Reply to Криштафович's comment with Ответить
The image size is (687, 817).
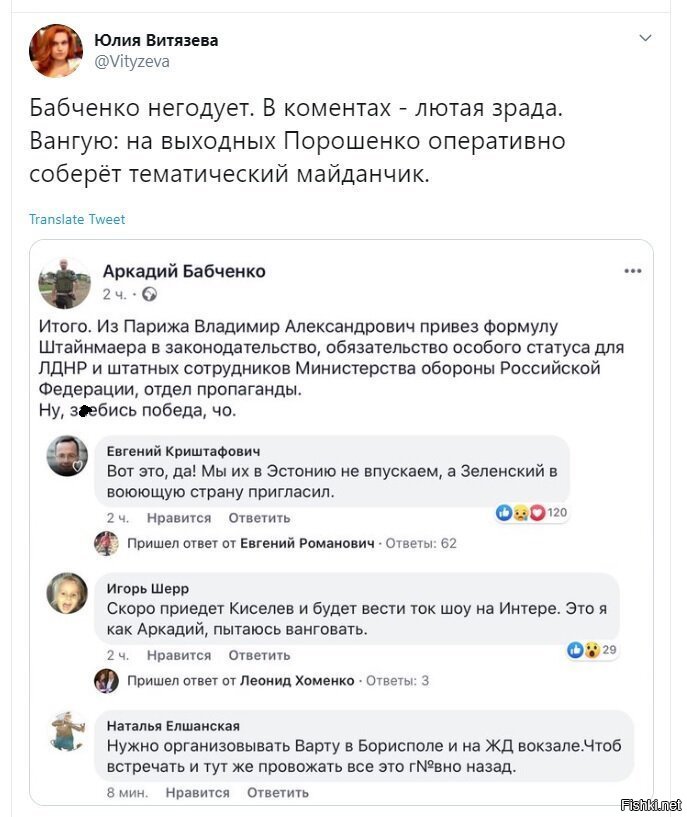pos(259,518)
